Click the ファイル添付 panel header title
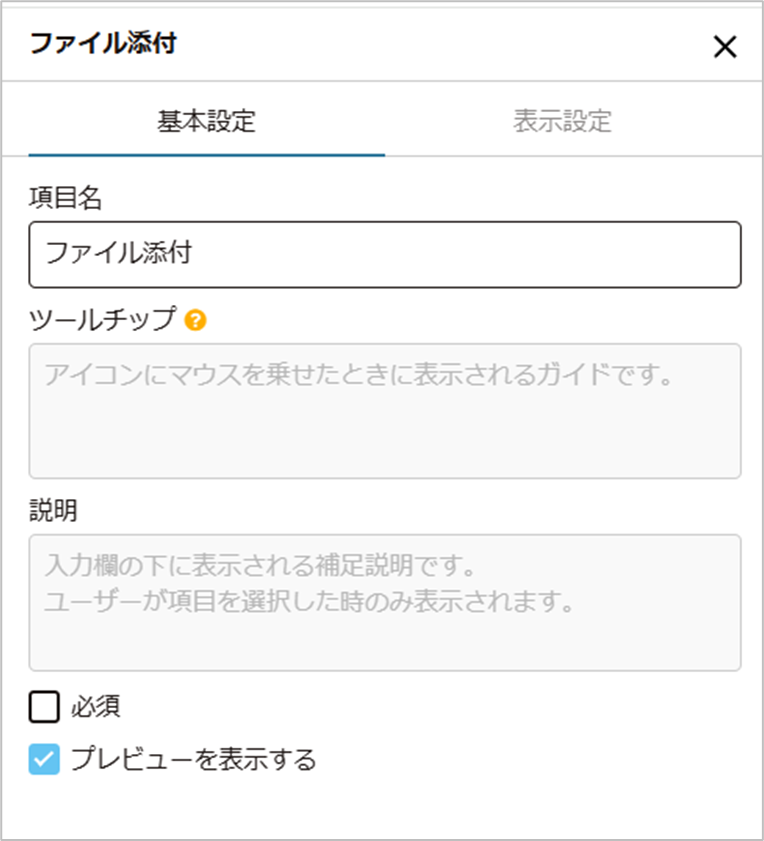764x841 pixels. click(103, 43)
